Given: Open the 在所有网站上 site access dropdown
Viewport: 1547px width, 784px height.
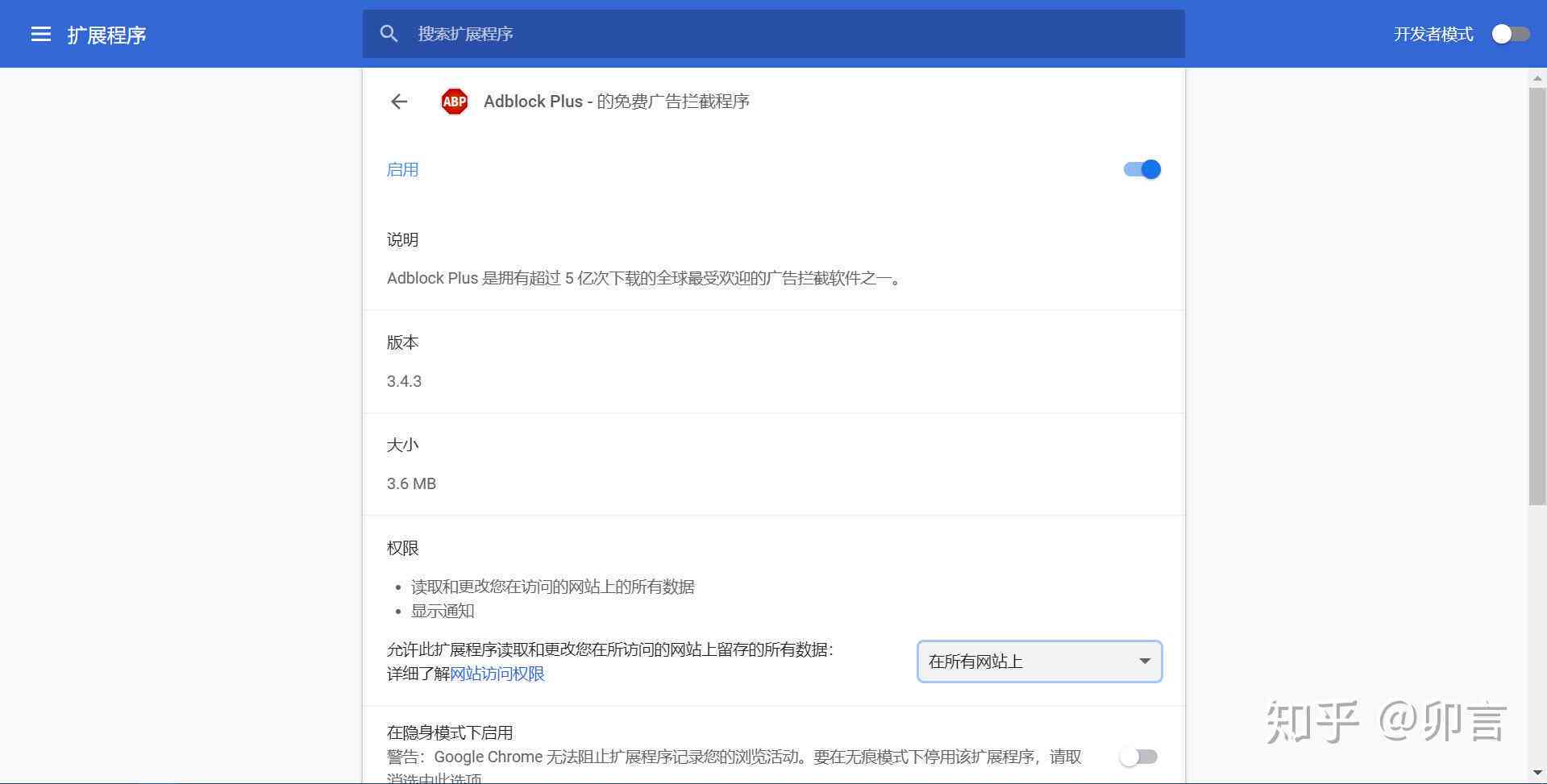Looking at the screenshot, I should click(1039, 662).
